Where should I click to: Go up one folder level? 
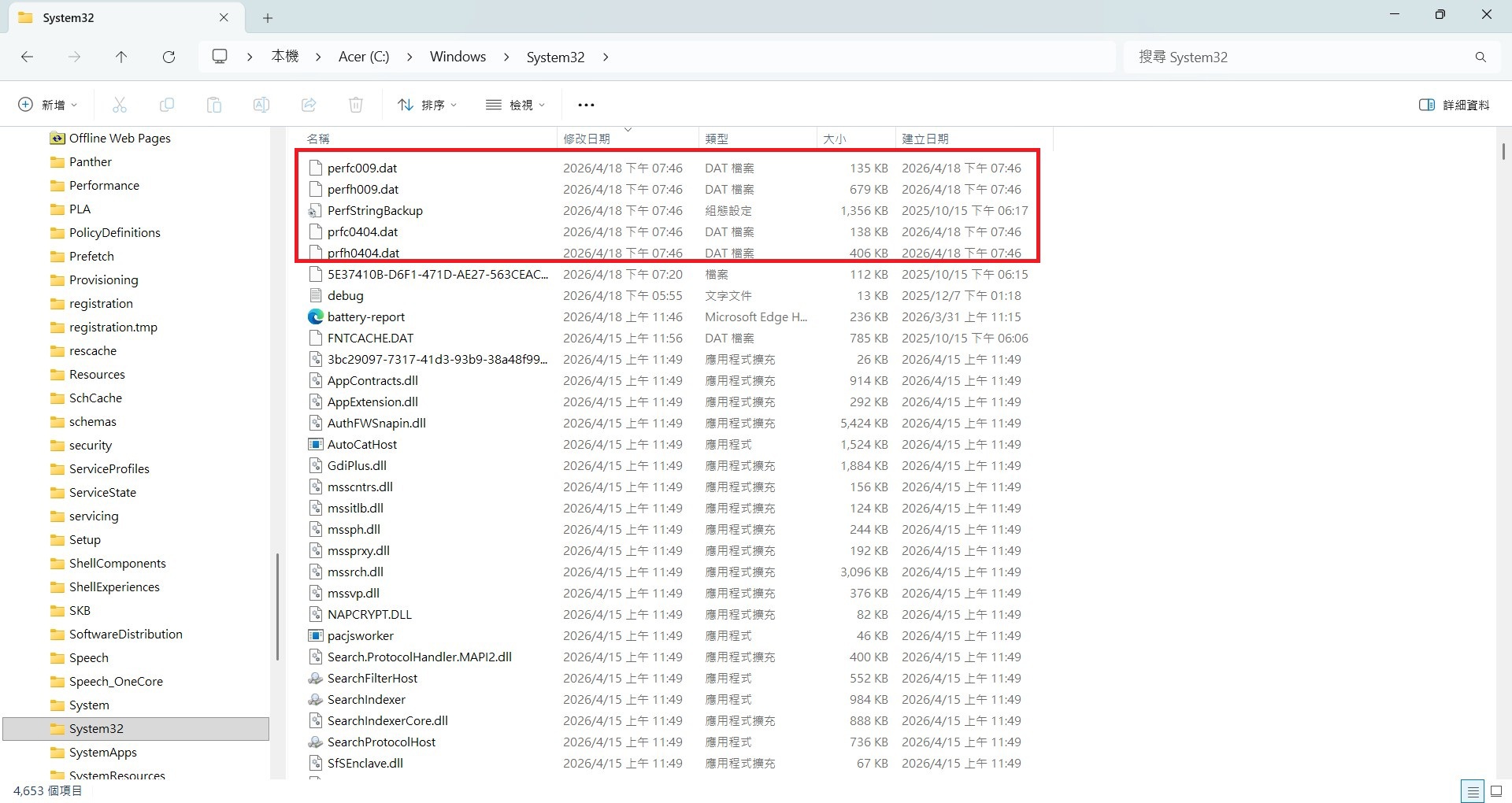pos(121,57)
